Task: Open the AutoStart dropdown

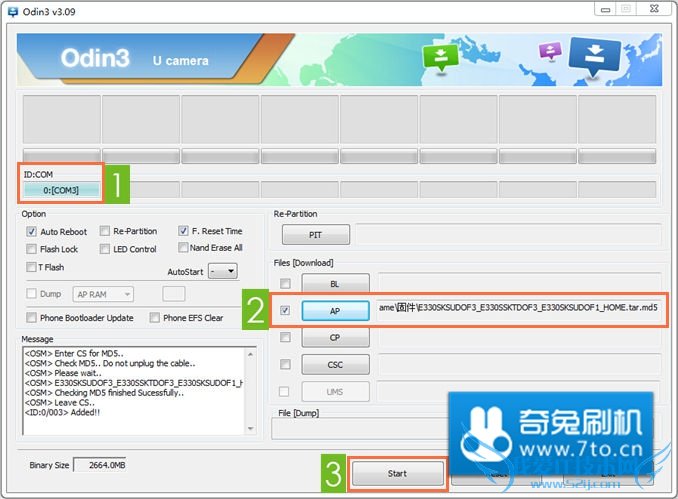Action: coord(223,271)
